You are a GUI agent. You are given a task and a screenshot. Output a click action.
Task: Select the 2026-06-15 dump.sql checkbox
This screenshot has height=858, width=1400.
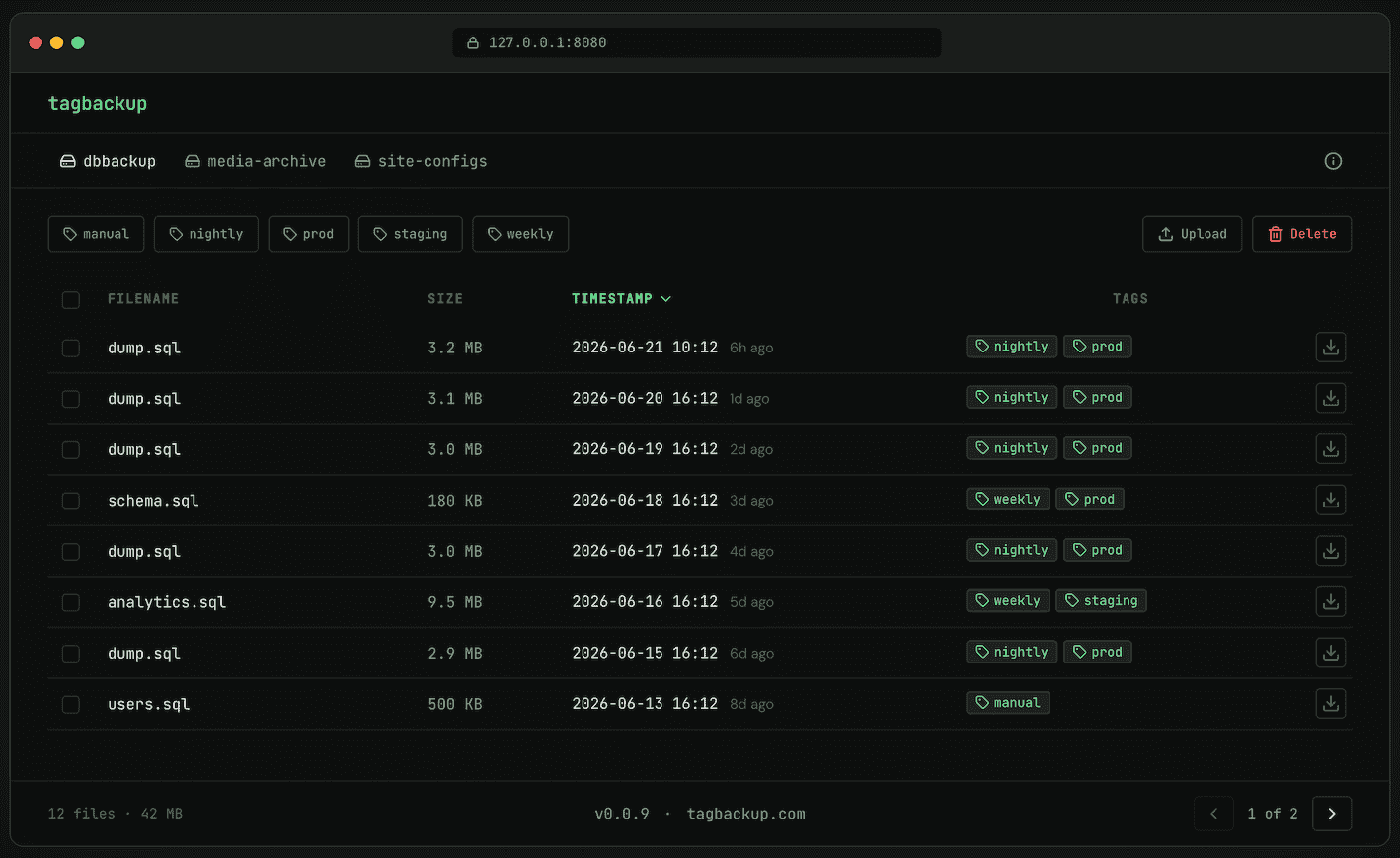click(x=71, y=654)
